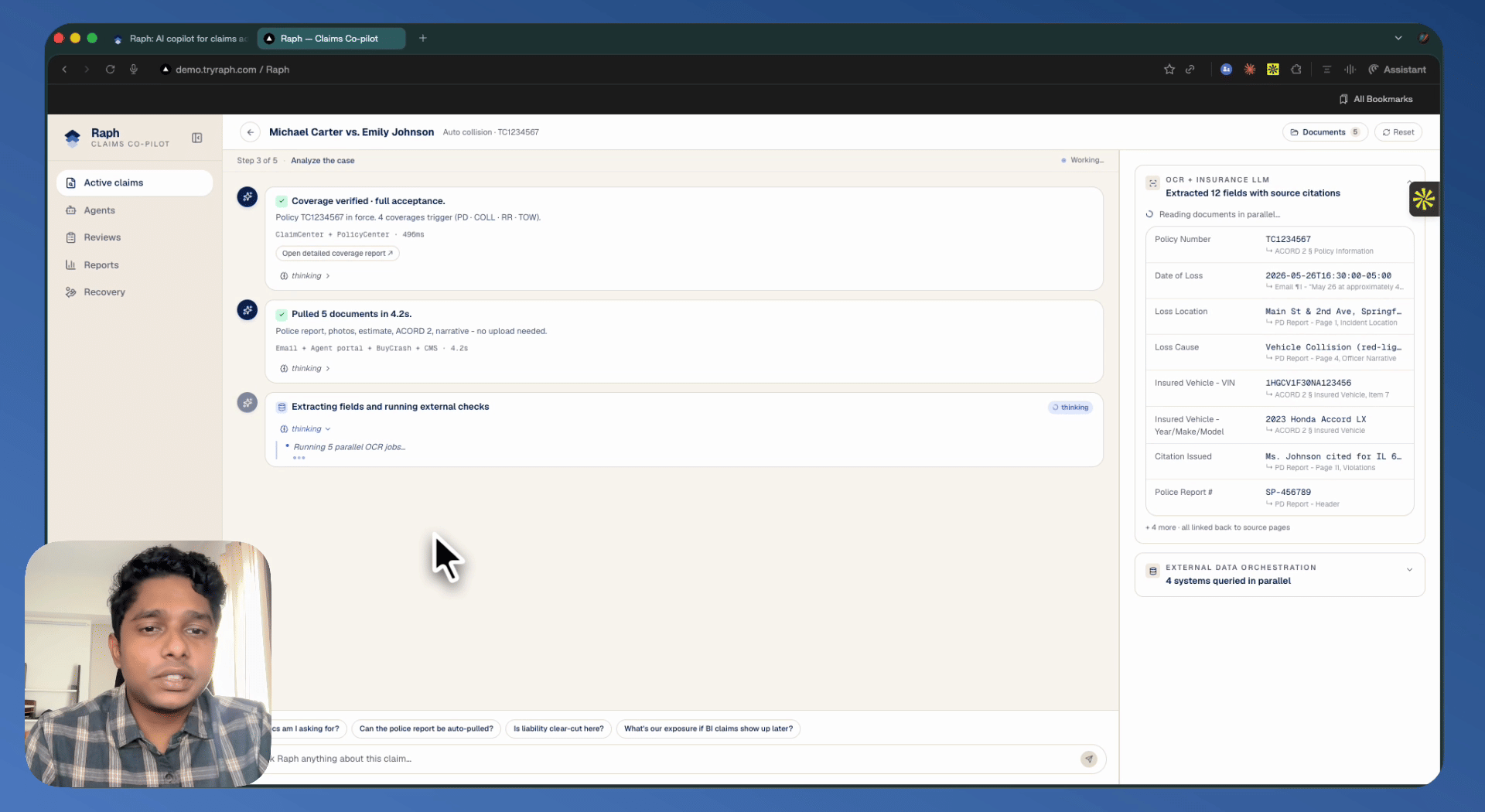Open the yellow asterisk floating widget
Viewport: 1485px width, 812px height.
[1424, 199]
